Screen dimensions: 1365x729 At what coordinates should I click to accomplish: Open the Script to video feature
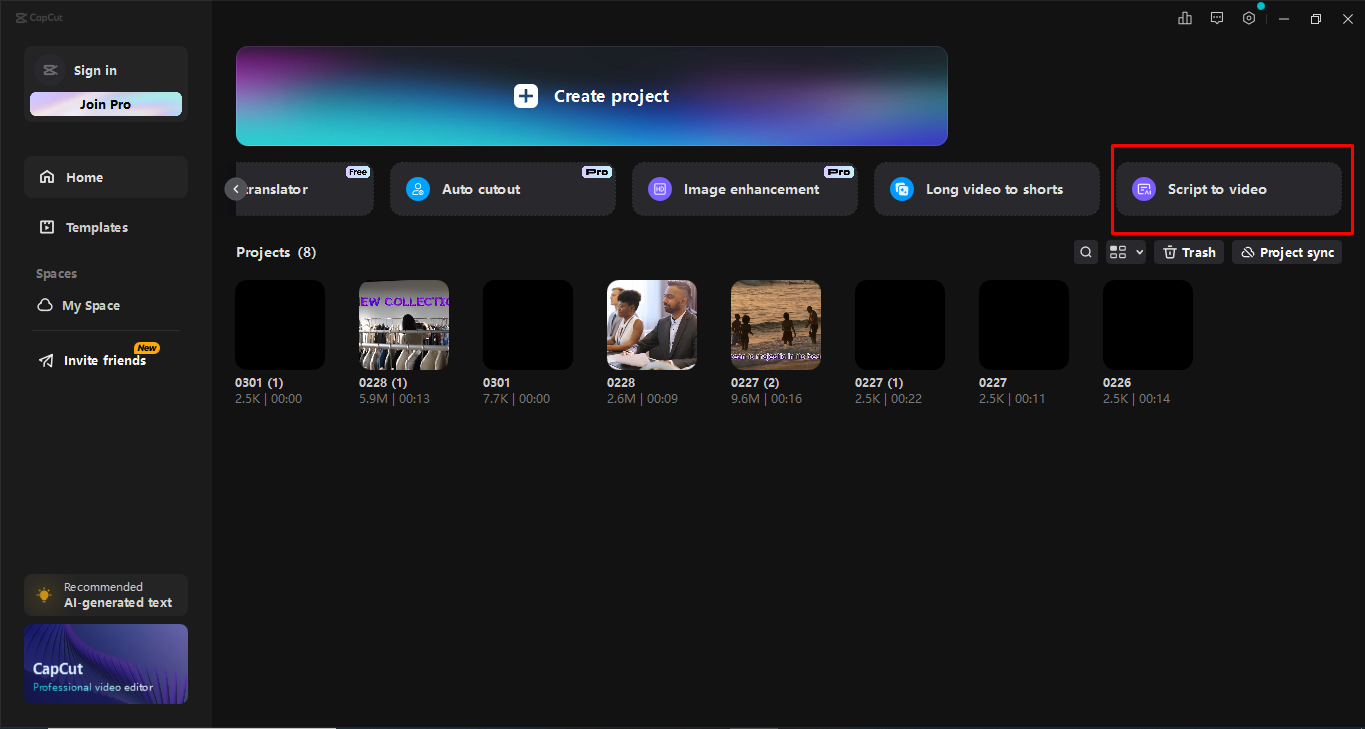click(x=1229, y=189)
